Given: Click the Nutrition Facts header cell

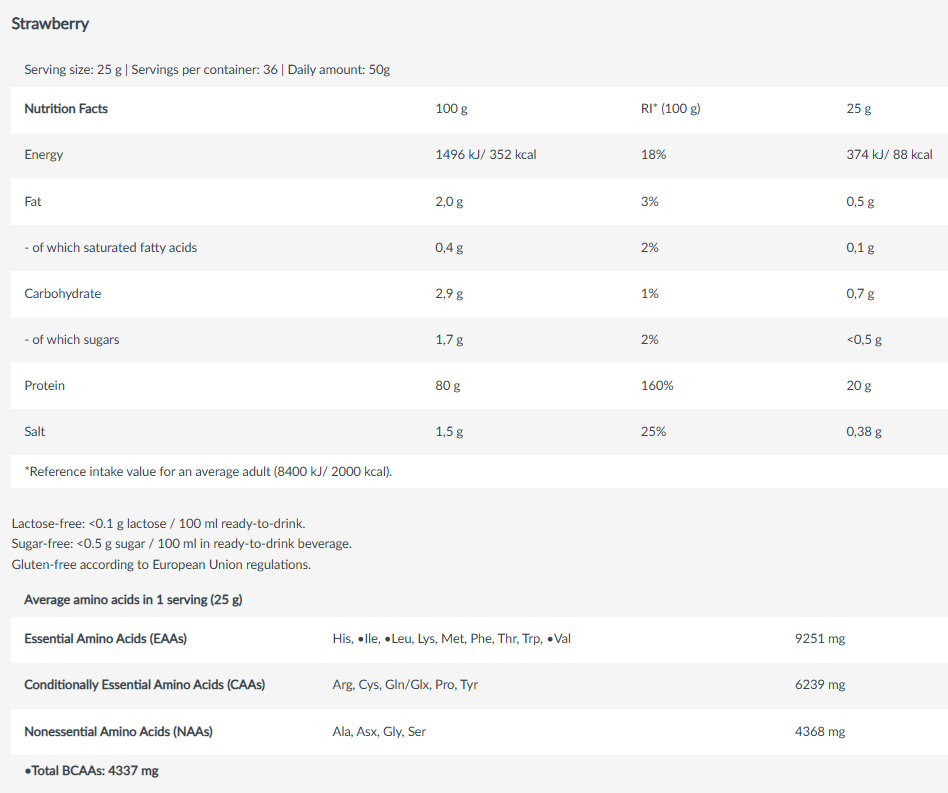Looking at the screenshot, I should coord(66,109).
